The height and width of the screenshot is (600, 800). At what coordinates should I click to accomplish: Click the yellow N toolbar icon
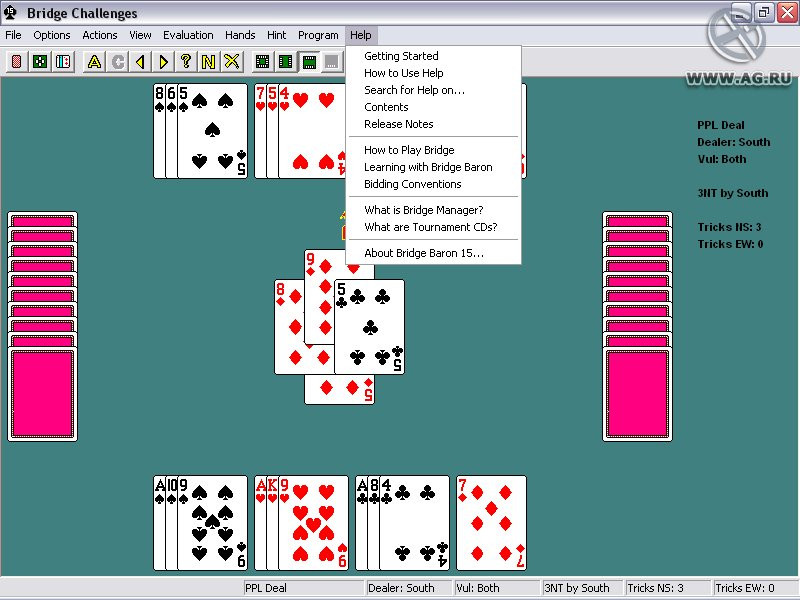tap(208, 62)
